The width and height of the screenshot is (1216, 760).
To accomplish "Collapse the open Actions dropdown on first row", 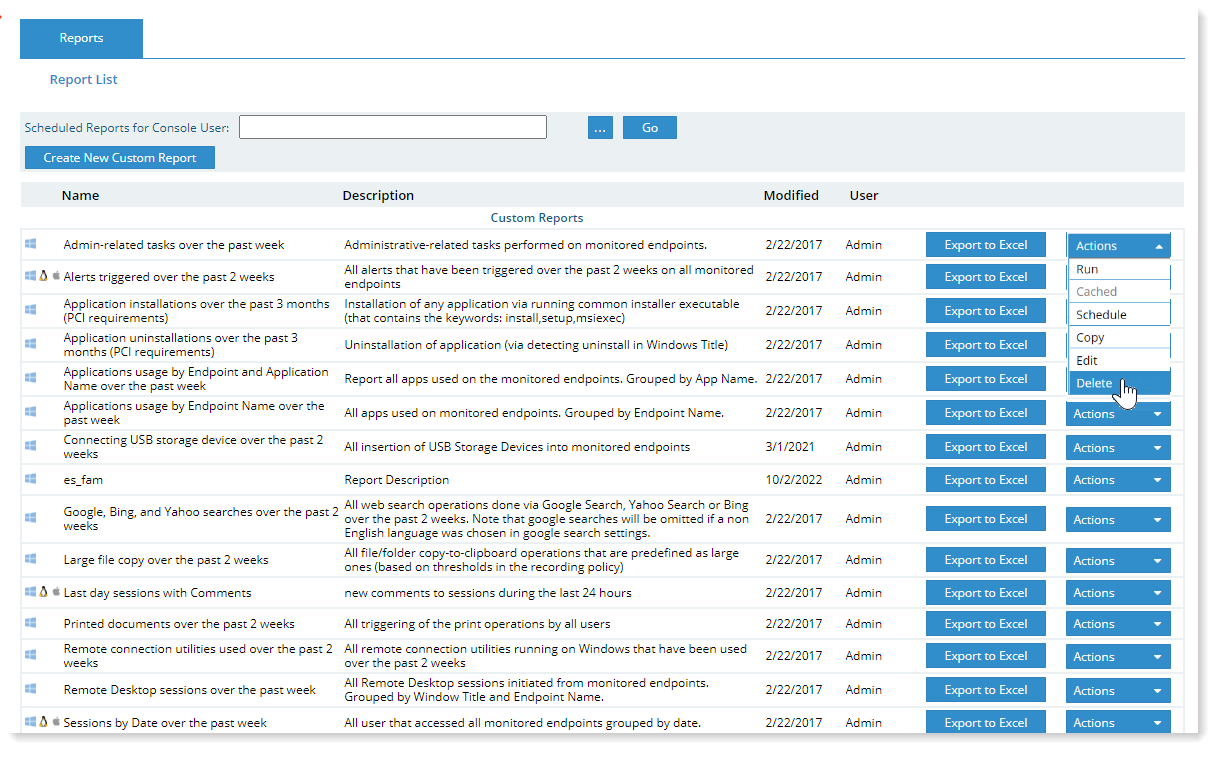I will [x=1117, y=246].
